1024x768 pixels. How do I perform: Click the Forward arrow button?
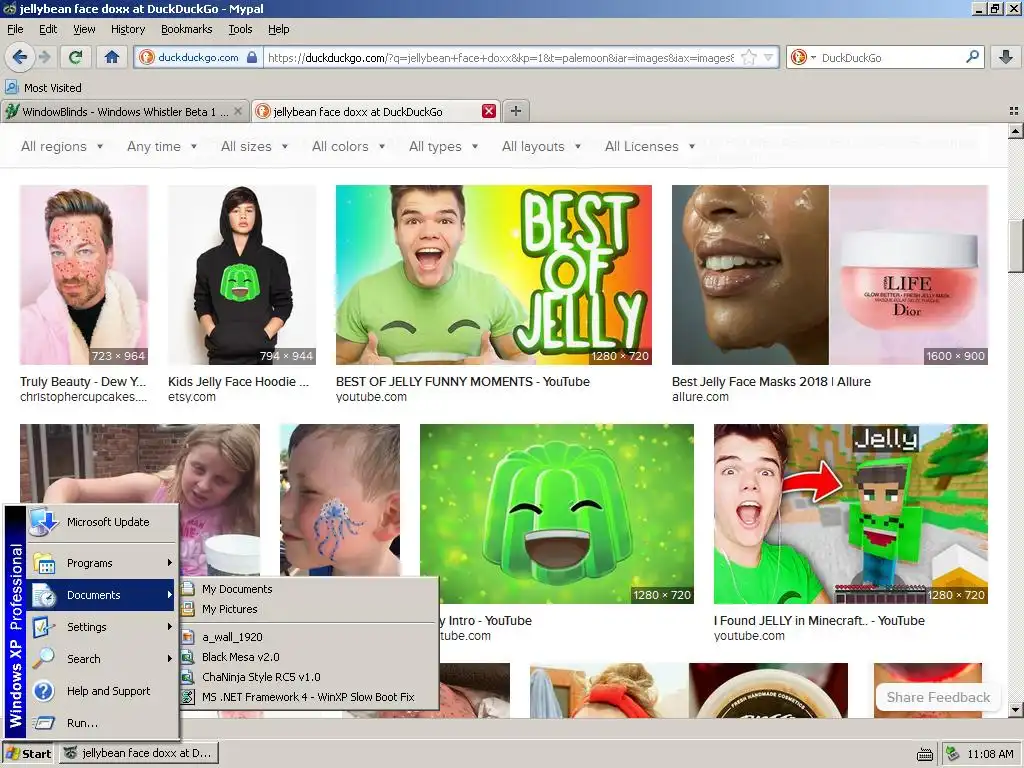point(44,57)
